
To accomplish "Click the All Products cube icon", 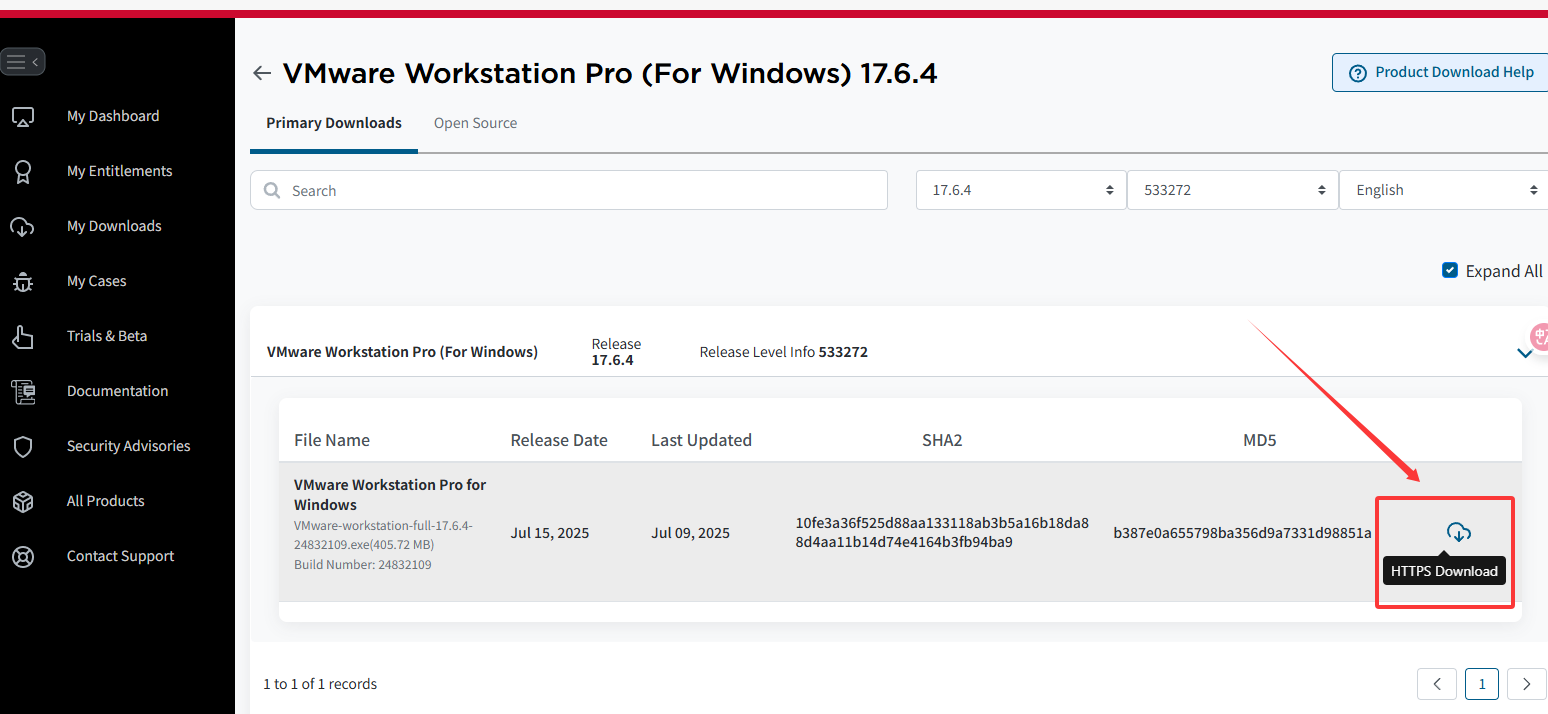I will [x=23, y=502].
